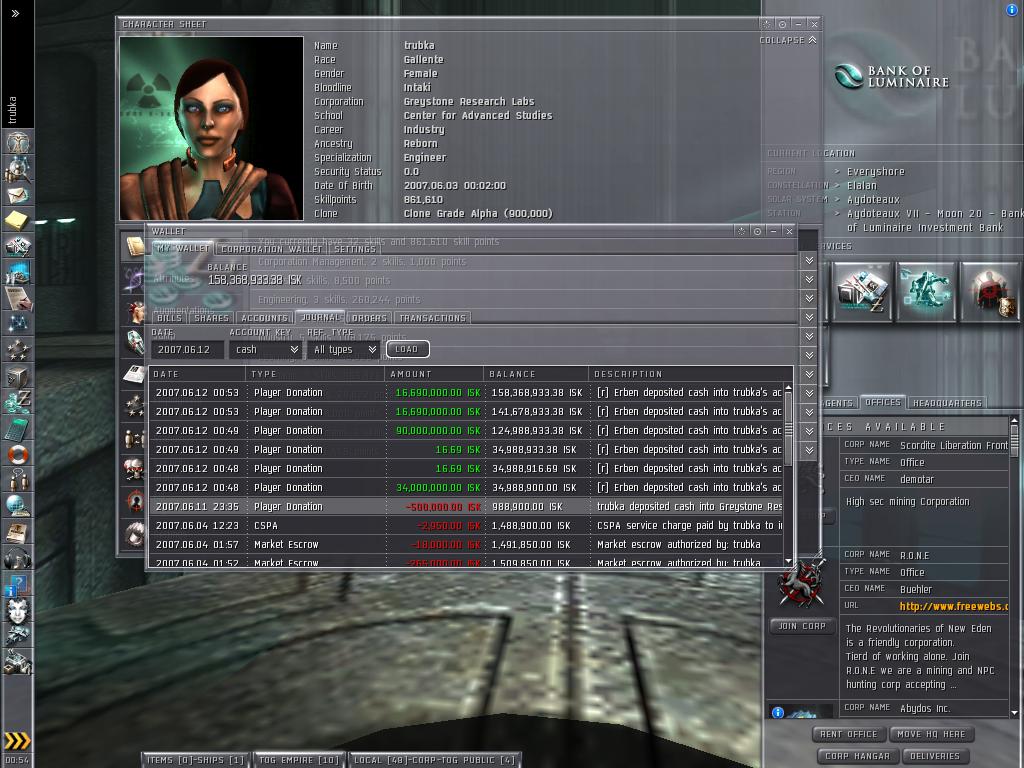
Task: Open the question mark info icon in sidebar
Action: (18, 584)
